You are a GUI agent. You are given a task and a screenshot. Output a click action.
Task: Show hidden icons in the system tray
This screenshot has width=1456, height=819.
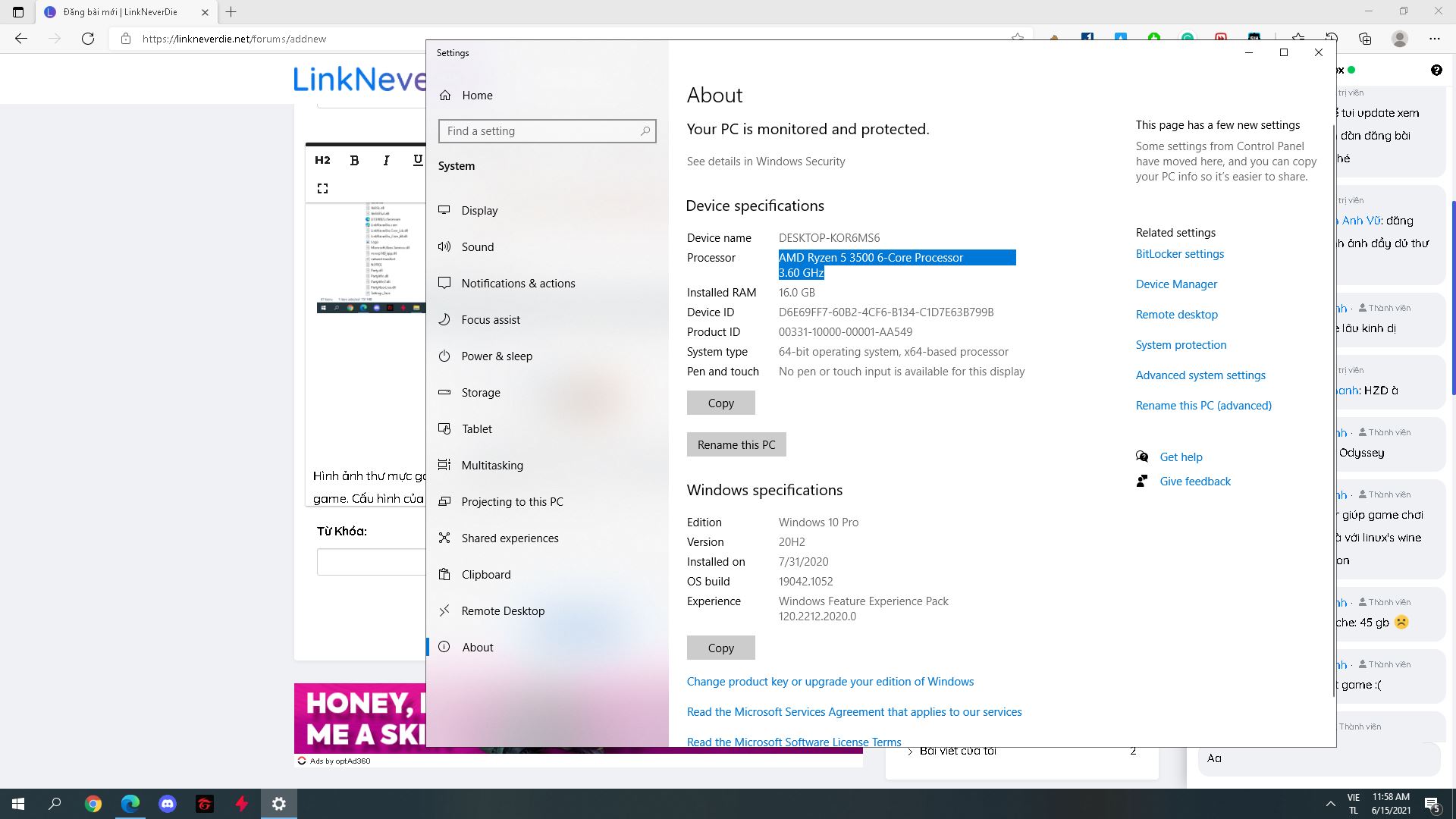coord(1330,804)
